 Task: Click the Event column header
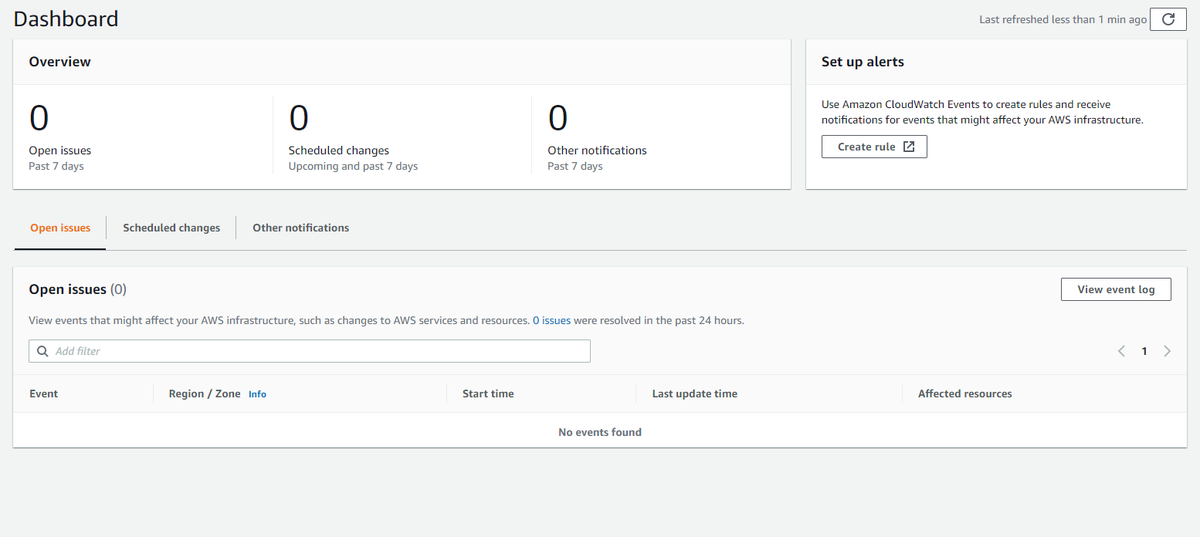coord(44,394)
